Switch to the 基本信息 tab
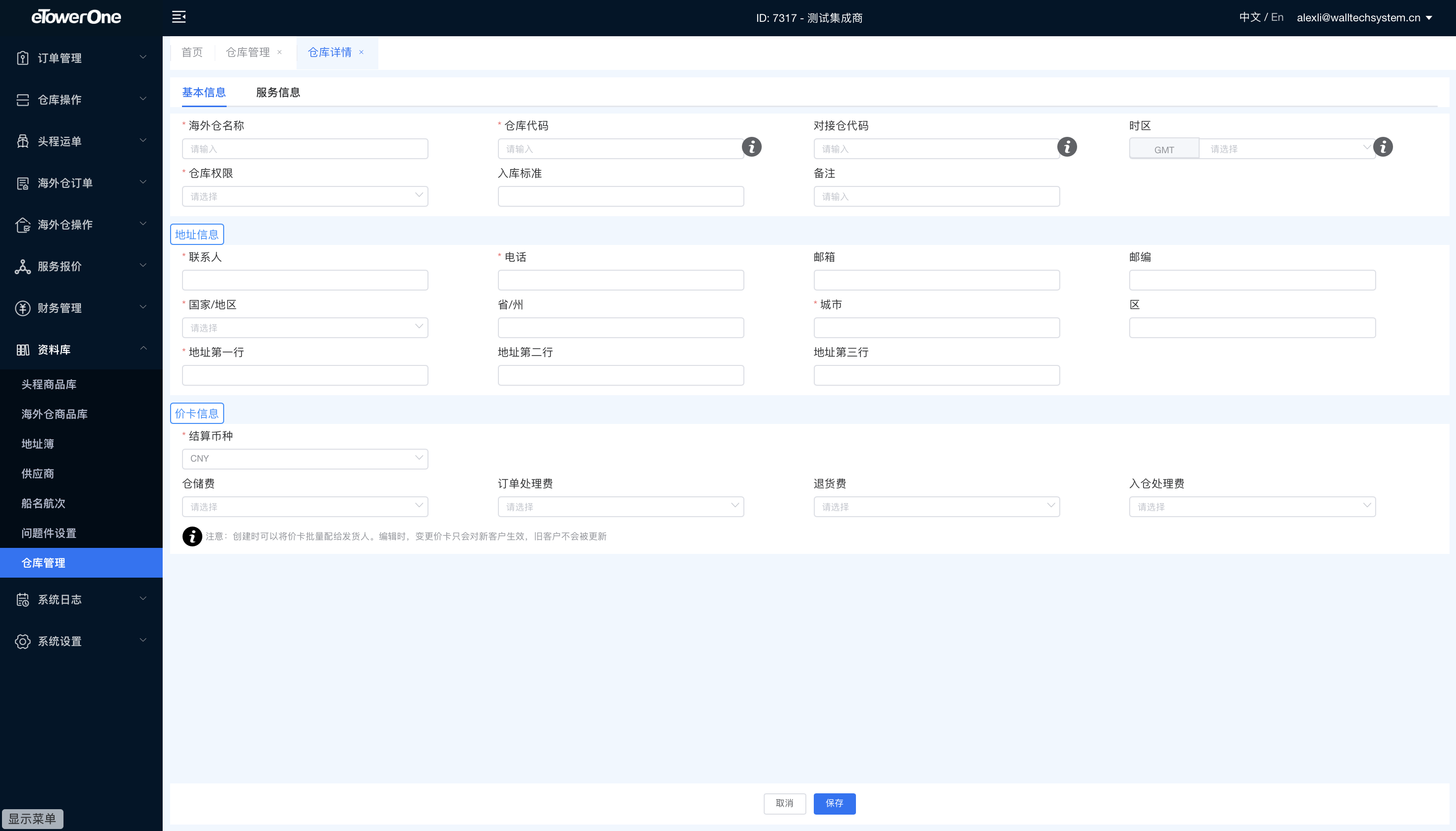Viewport: 1456px width, 831px height. 204,92
